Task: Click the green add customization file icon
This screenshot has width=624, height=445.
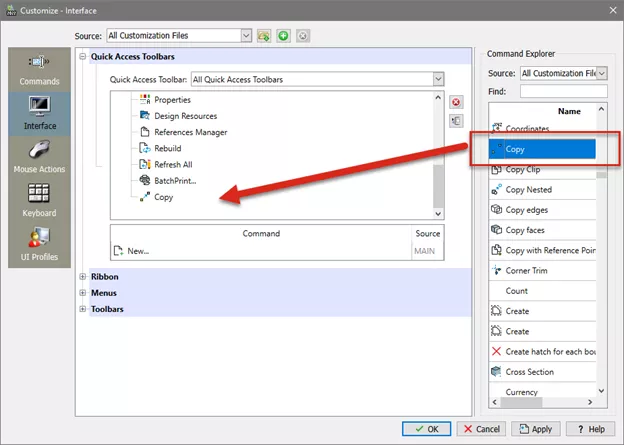Action: tap(285, 36)
